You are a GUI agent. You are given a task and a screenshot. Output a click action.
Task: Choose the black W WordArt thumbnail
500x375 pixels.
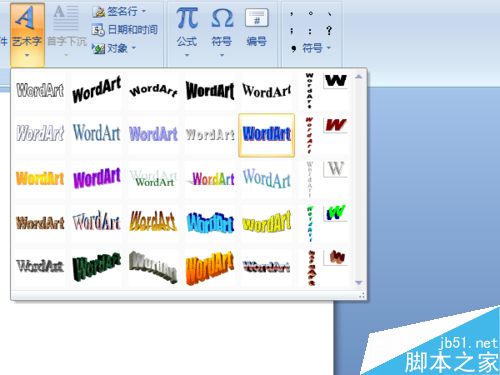pos(336,81)
